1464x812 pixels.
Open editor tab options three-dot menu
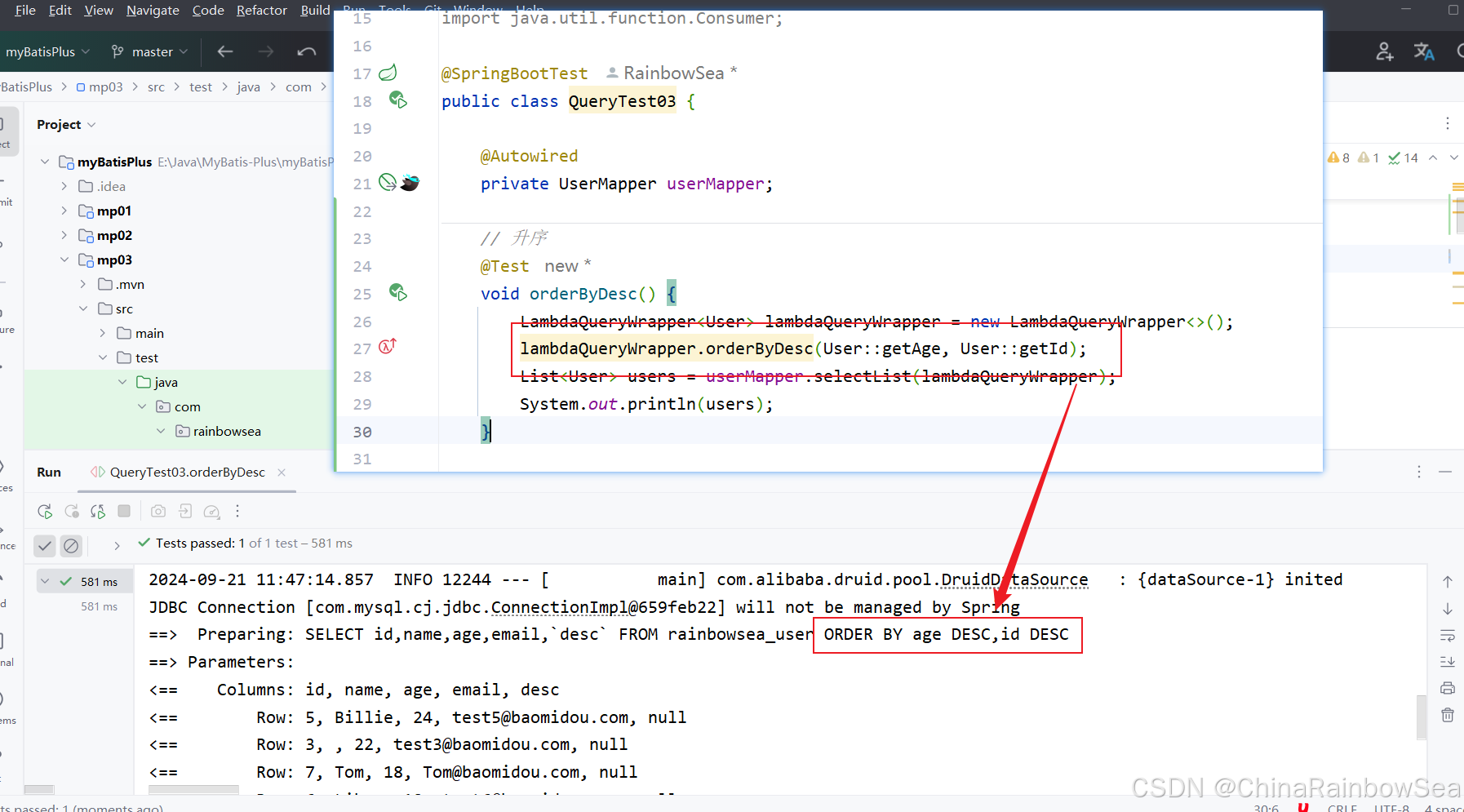coord(1448,123)
